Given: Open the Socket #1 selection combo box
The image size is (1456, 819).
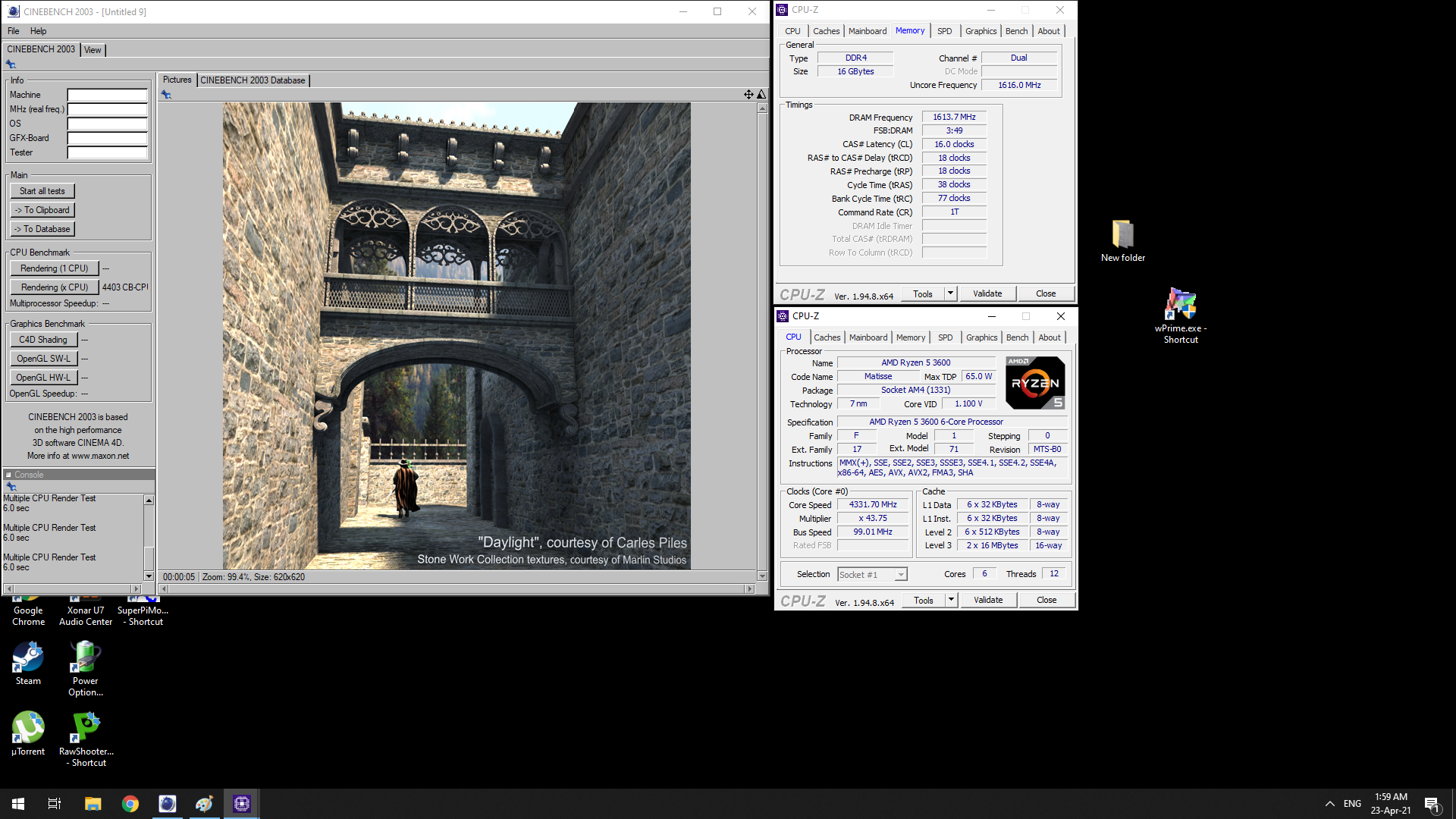Looking at the screenshot, I should 872,575.
